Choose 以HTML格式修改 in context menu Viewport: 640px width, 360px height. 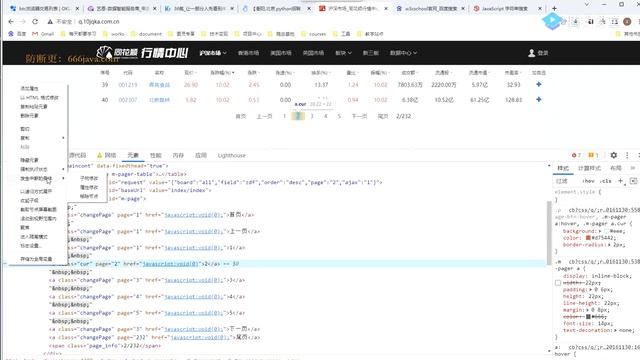point(39,98)
